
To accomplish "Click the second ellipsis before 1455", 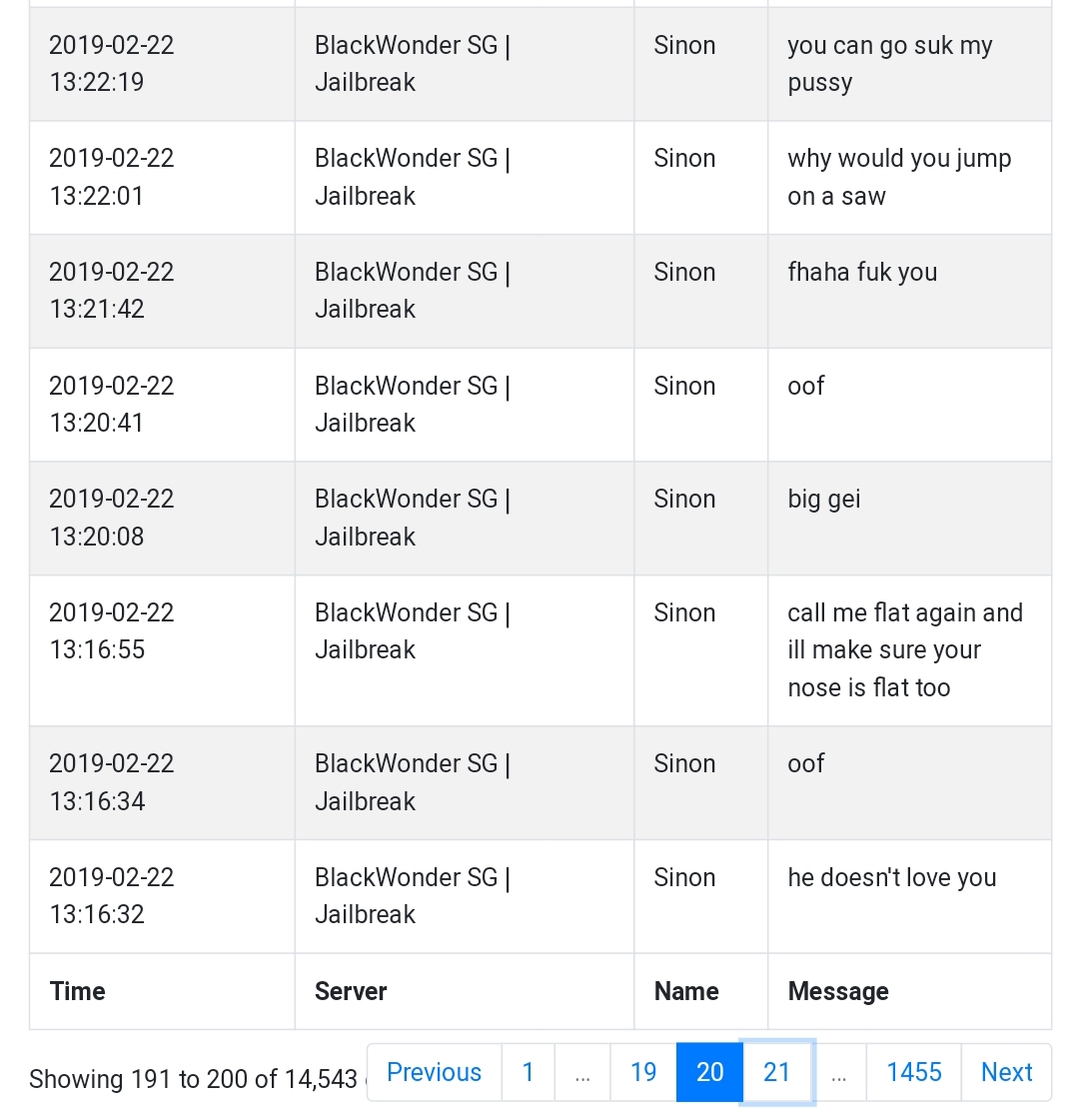I will tap(839, 1072).
